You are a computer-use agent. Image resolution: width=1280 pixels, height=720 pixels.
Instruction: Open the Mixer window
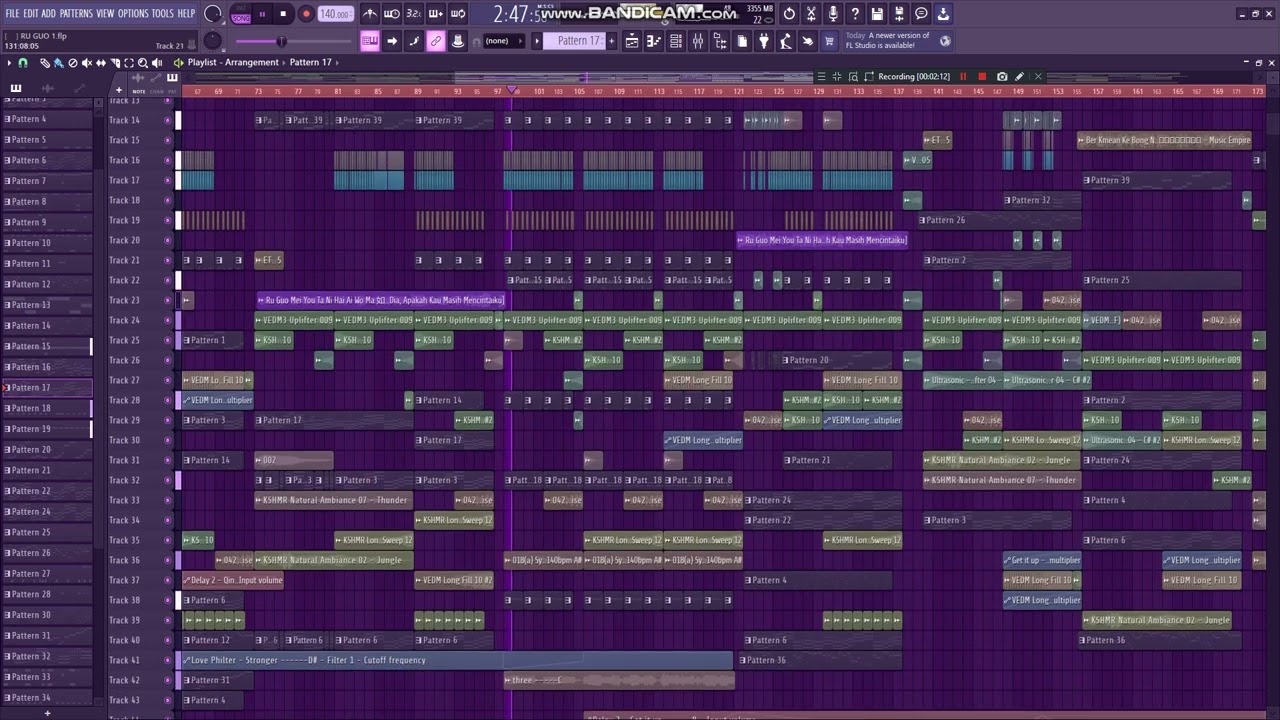(x=698, y=41)
